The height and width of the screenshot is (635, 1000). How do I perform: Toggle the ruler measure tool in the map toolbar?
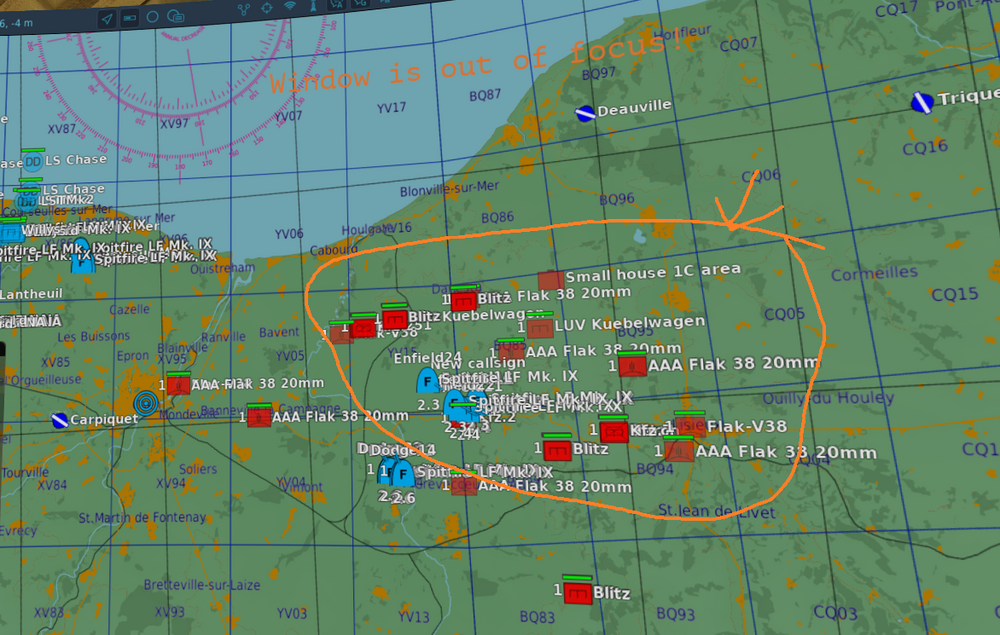[x=129, y=18]
